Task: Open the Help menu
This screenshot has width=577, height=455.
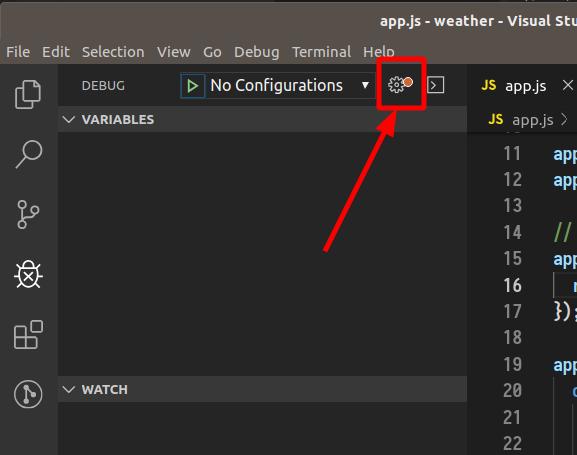Action: [379, 52]
